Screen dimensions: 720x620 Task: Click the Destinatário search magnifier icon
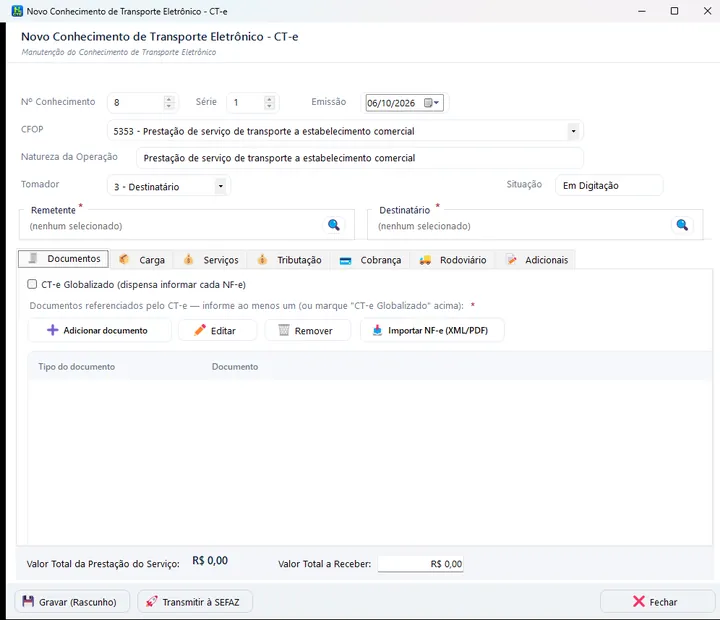click(682, 225)
